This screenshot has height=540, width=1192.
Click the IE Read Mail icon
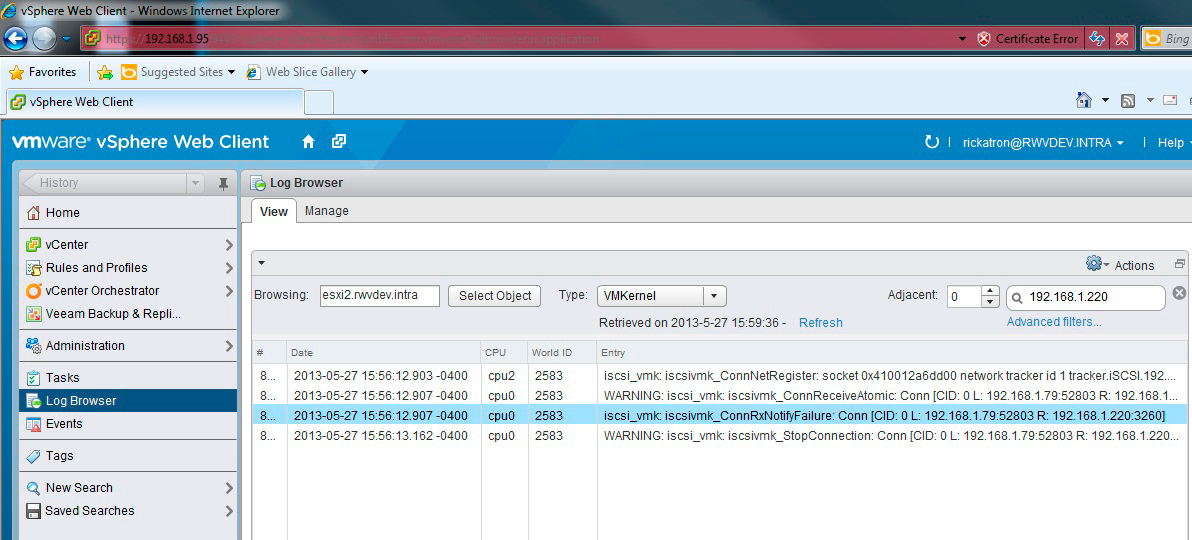pyautogui.click(x=1170, y=100)
